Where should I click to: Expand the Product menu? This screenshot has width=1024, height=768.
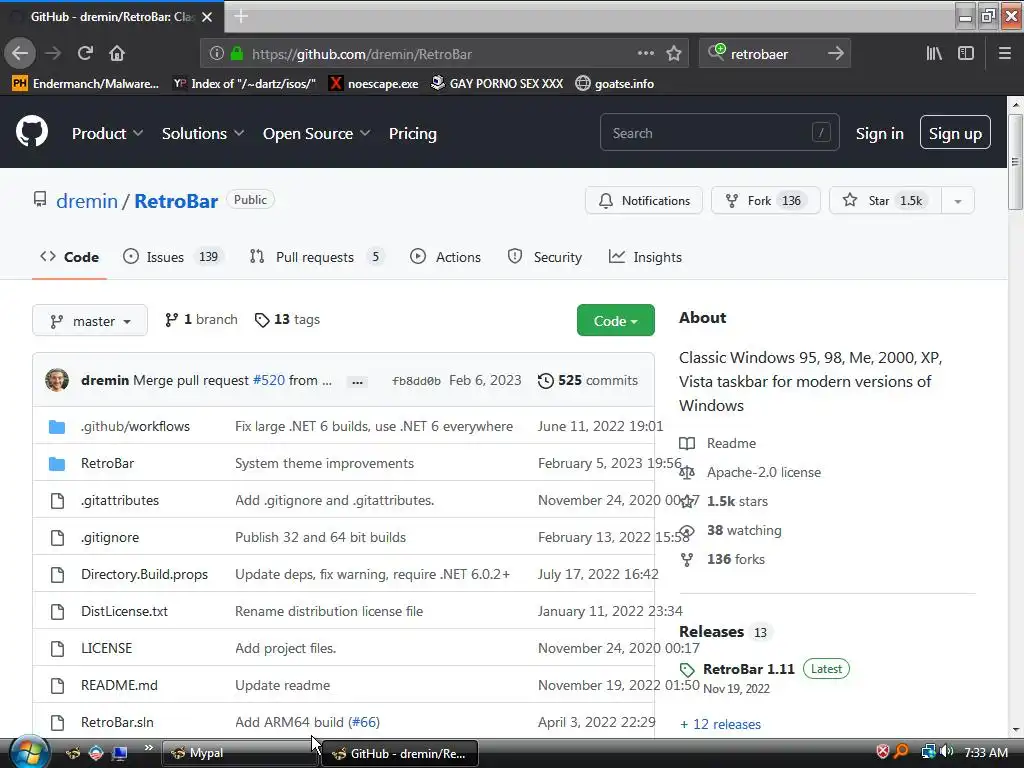tap(107, 134)
